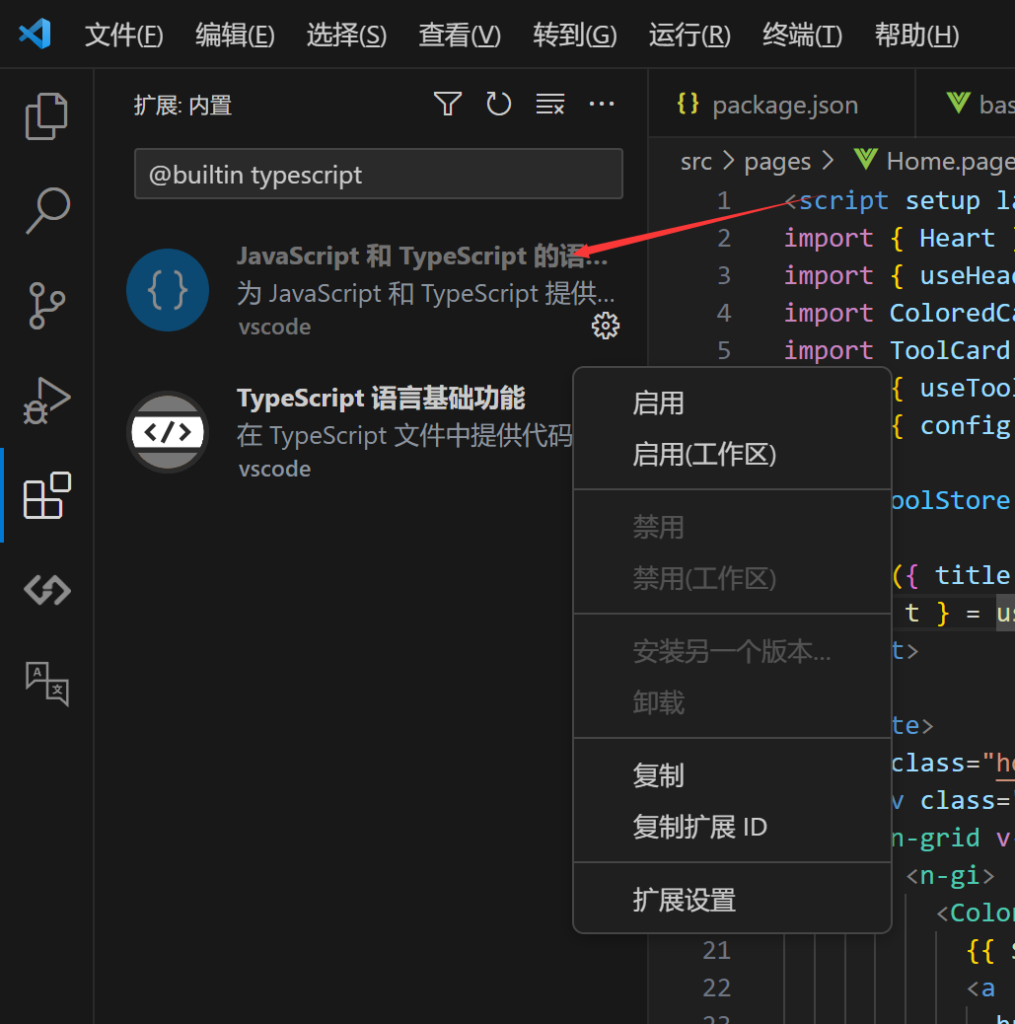Click the pages breadcrumb segment
Viewport: 1015px width, 1024px height.
pos(777,161)
